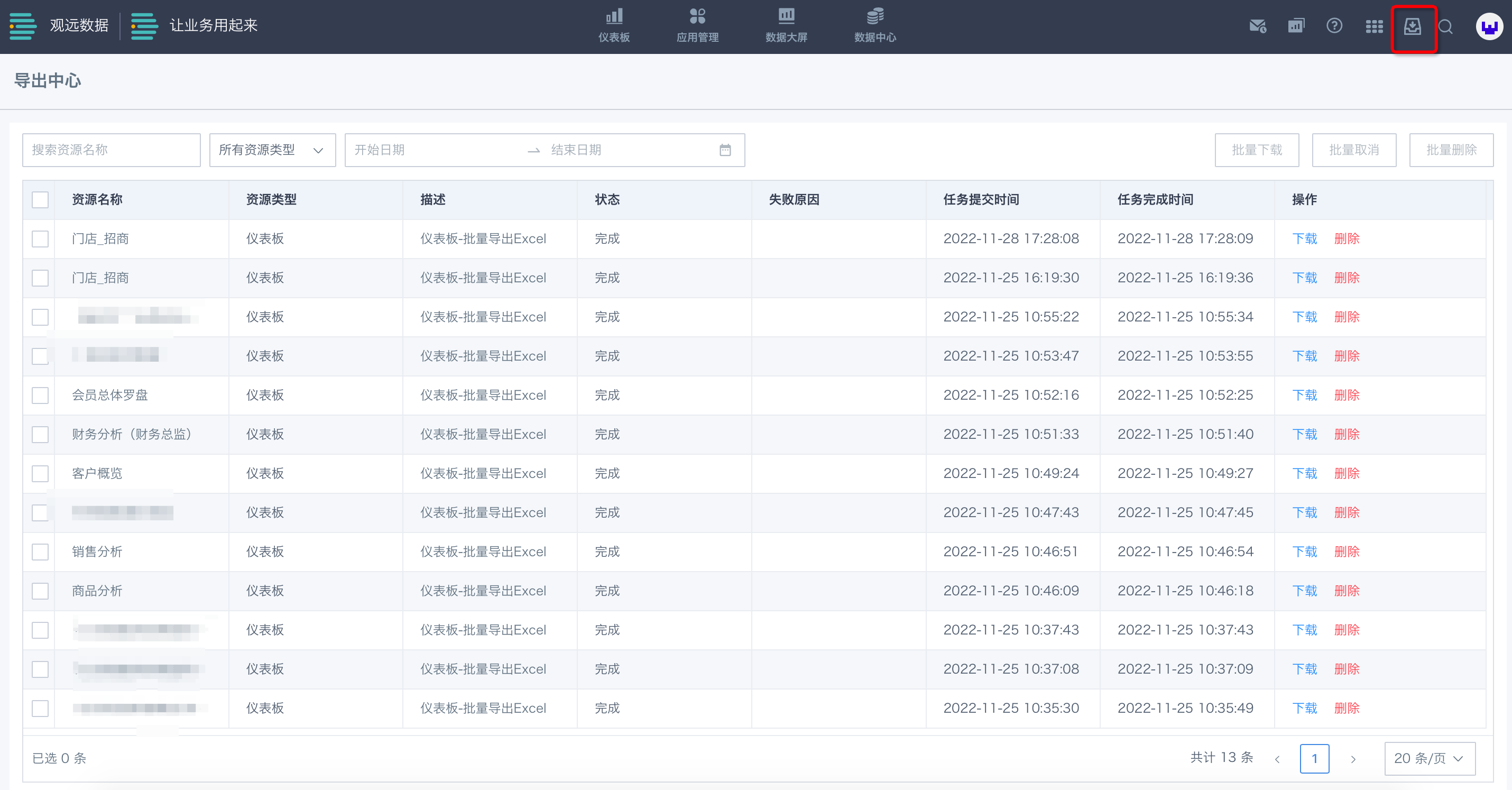Focus the 搜索资源名称 search field

112,150
